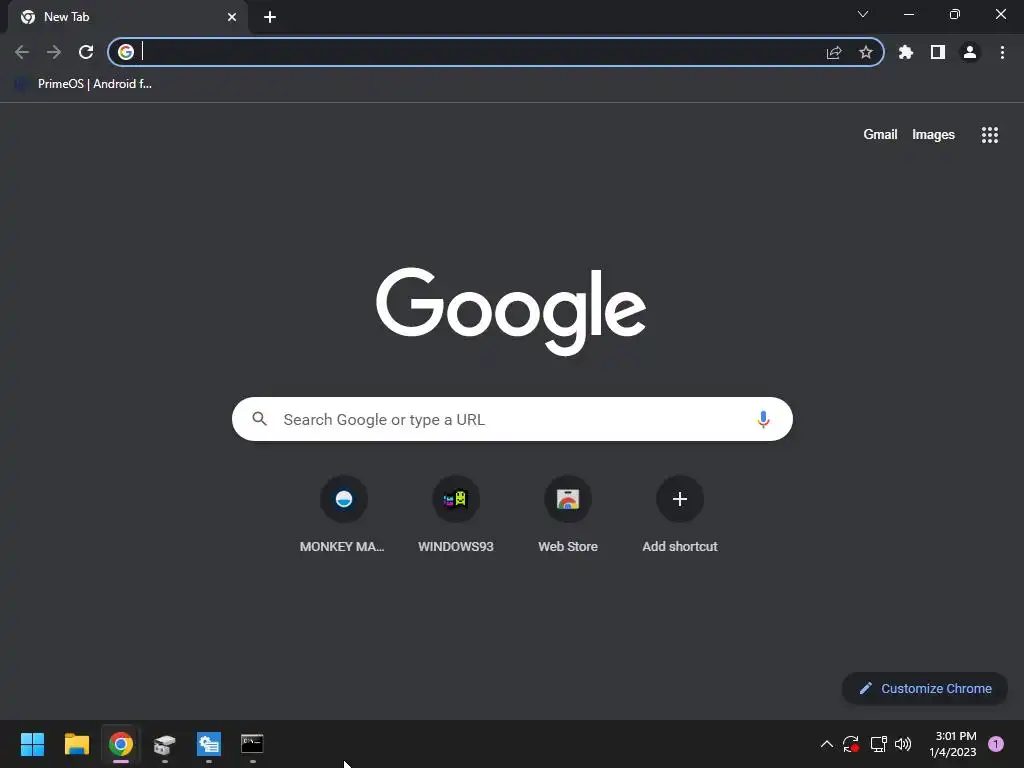Focus the Search Google or type a URL box
This screenshot has width=1024, height=768.
[x=512, y=419]
